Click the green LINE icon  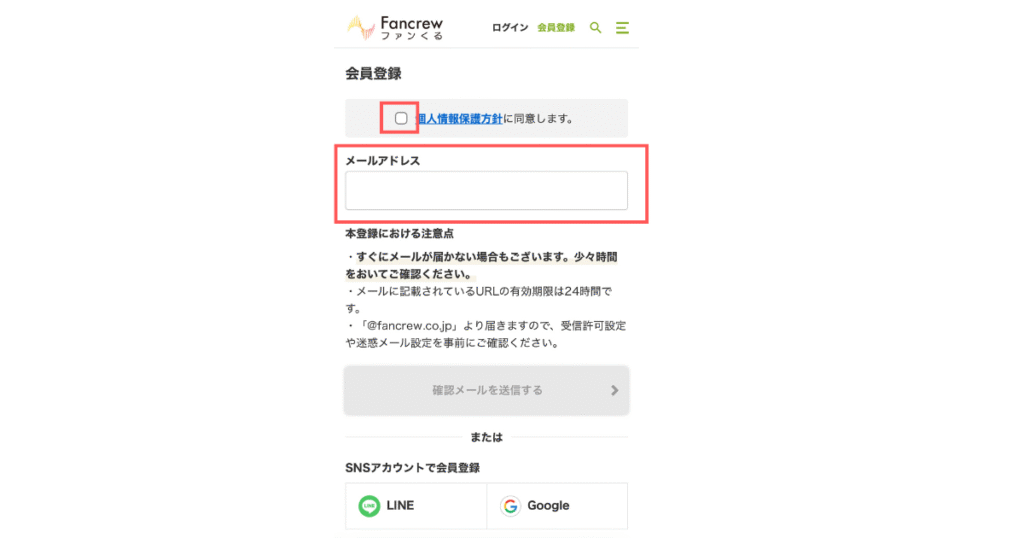click(x=369, y=506)
